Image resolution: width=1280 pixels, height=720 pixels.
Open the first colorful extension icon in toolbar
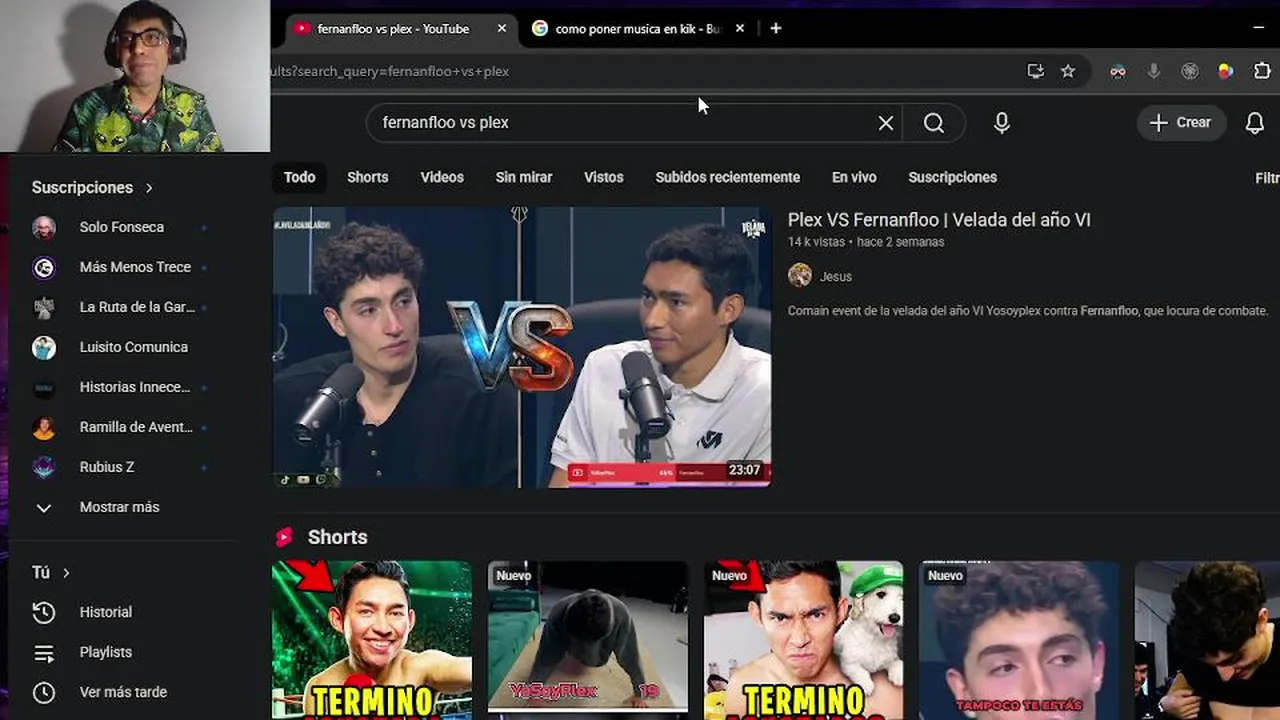[1118, 71]
